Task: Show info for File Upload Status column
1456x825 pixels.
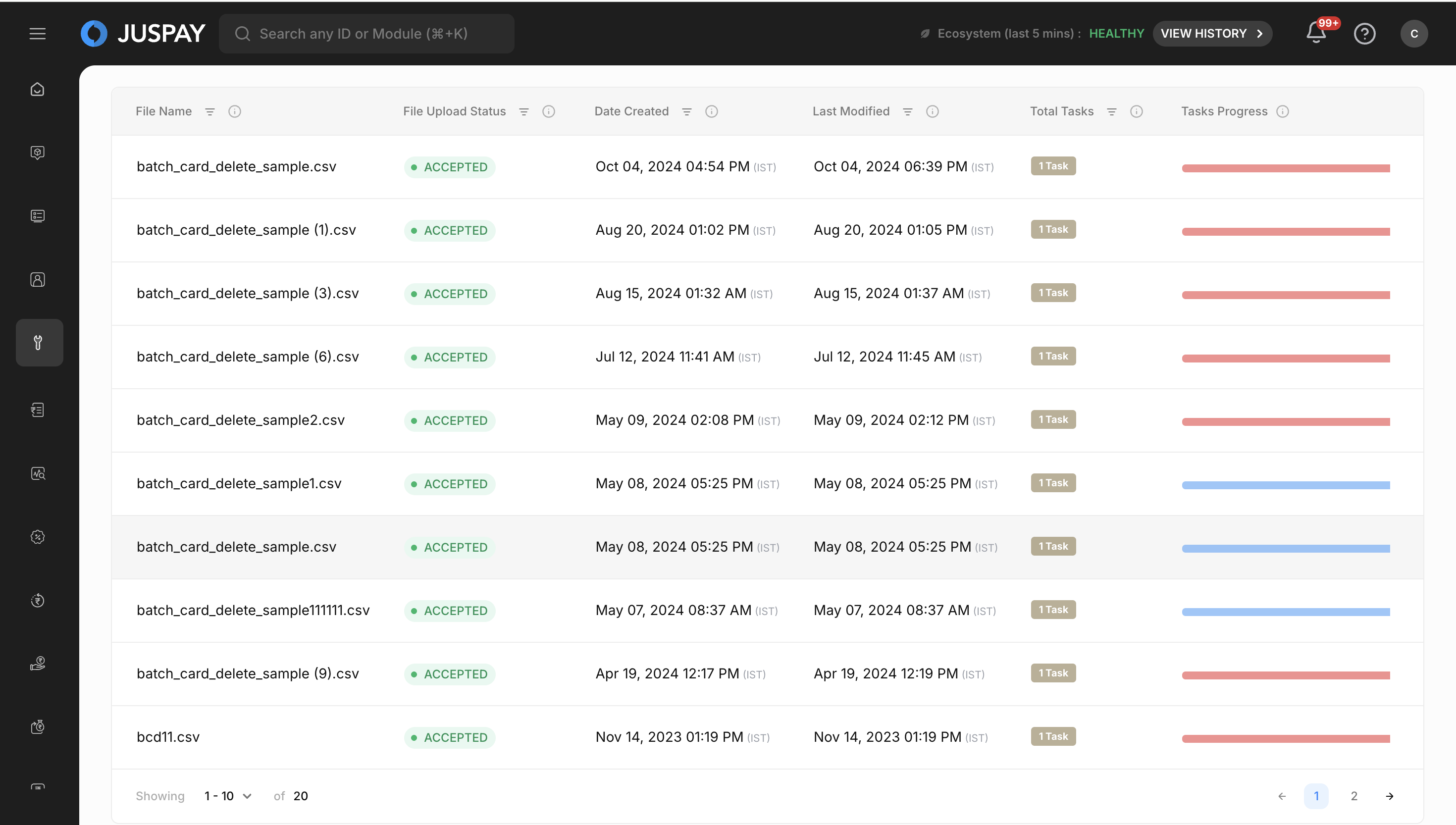Action: tap(548, 111)
